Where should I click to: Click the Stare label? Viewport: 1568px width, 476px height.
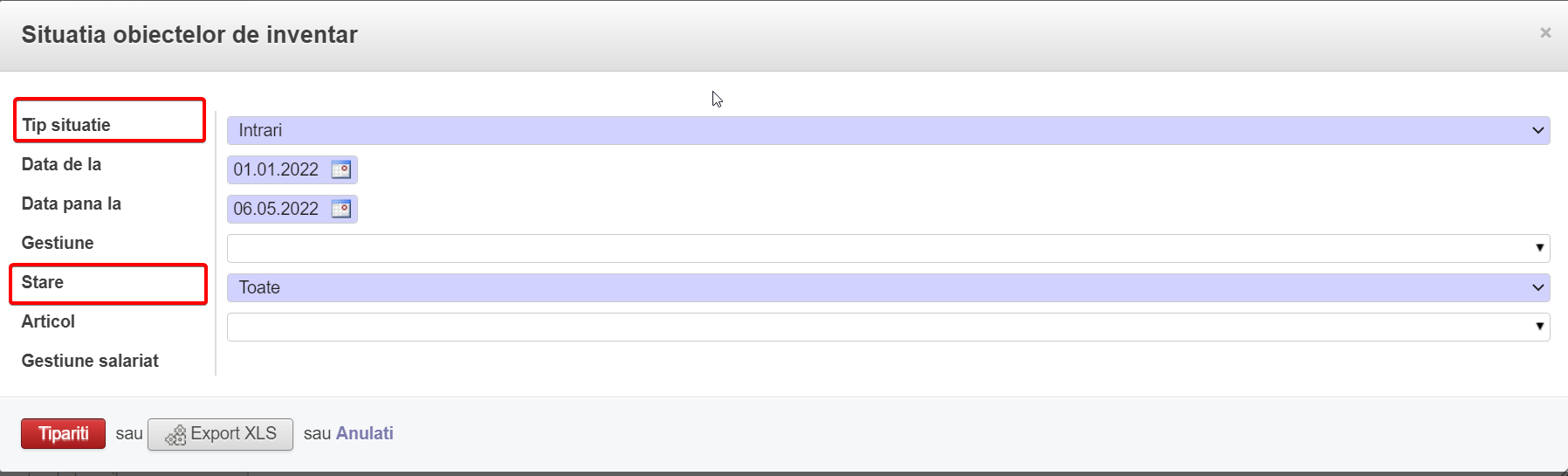[43, 282]
